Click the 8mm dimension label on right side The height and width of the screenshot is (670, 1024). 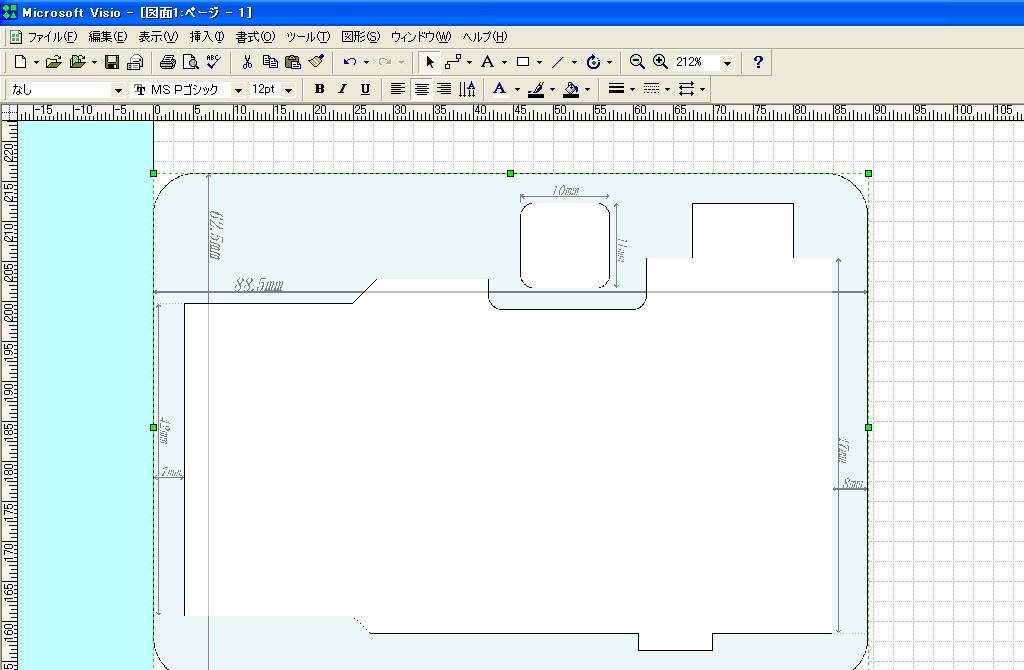pyautogui.click(x=852, y=483)
